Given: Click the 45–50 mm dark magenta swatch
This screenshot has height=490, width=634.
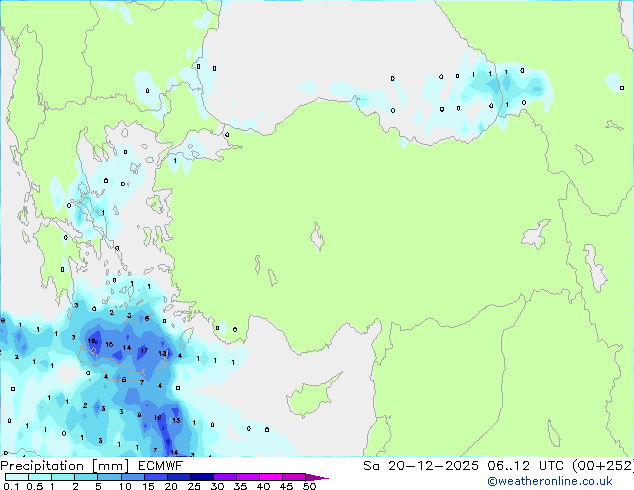Looking at the screenshot, I should (294, 477).
